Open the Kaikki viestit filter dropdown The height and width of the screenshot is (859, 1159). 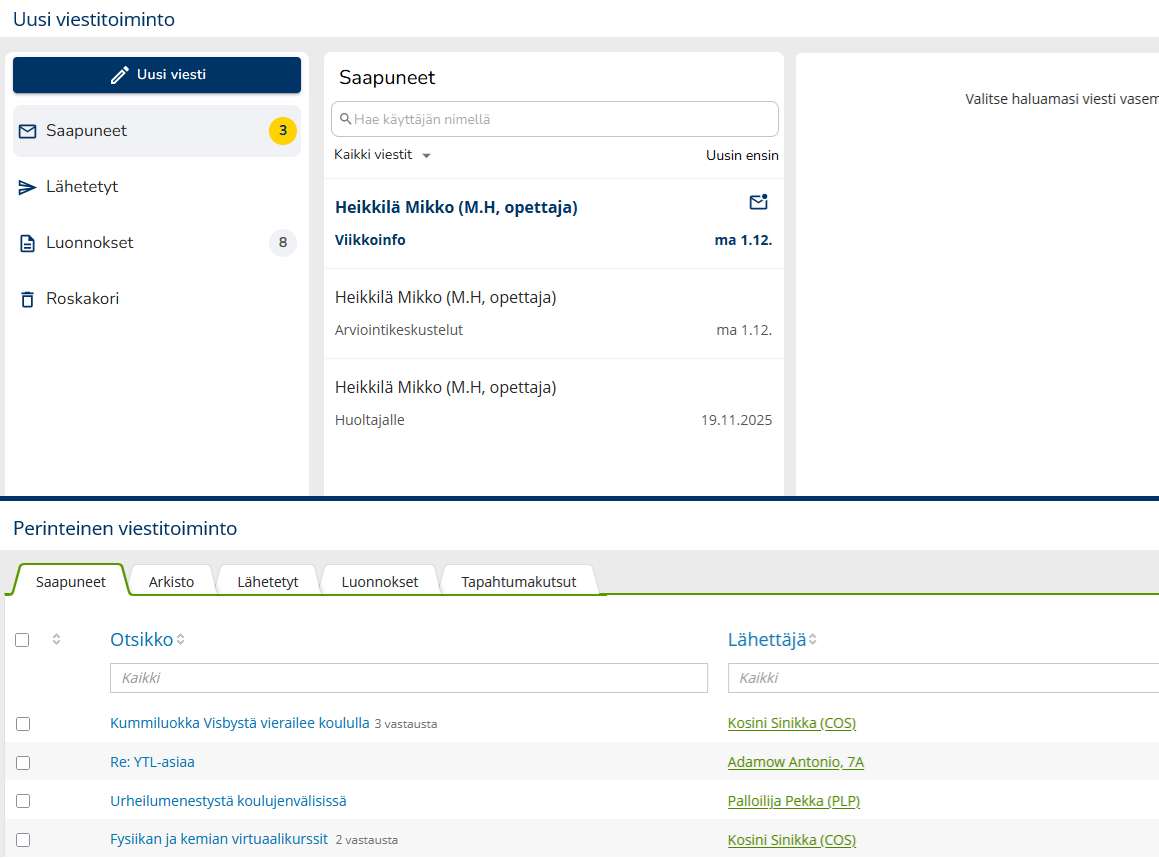(x=383, y=155)
